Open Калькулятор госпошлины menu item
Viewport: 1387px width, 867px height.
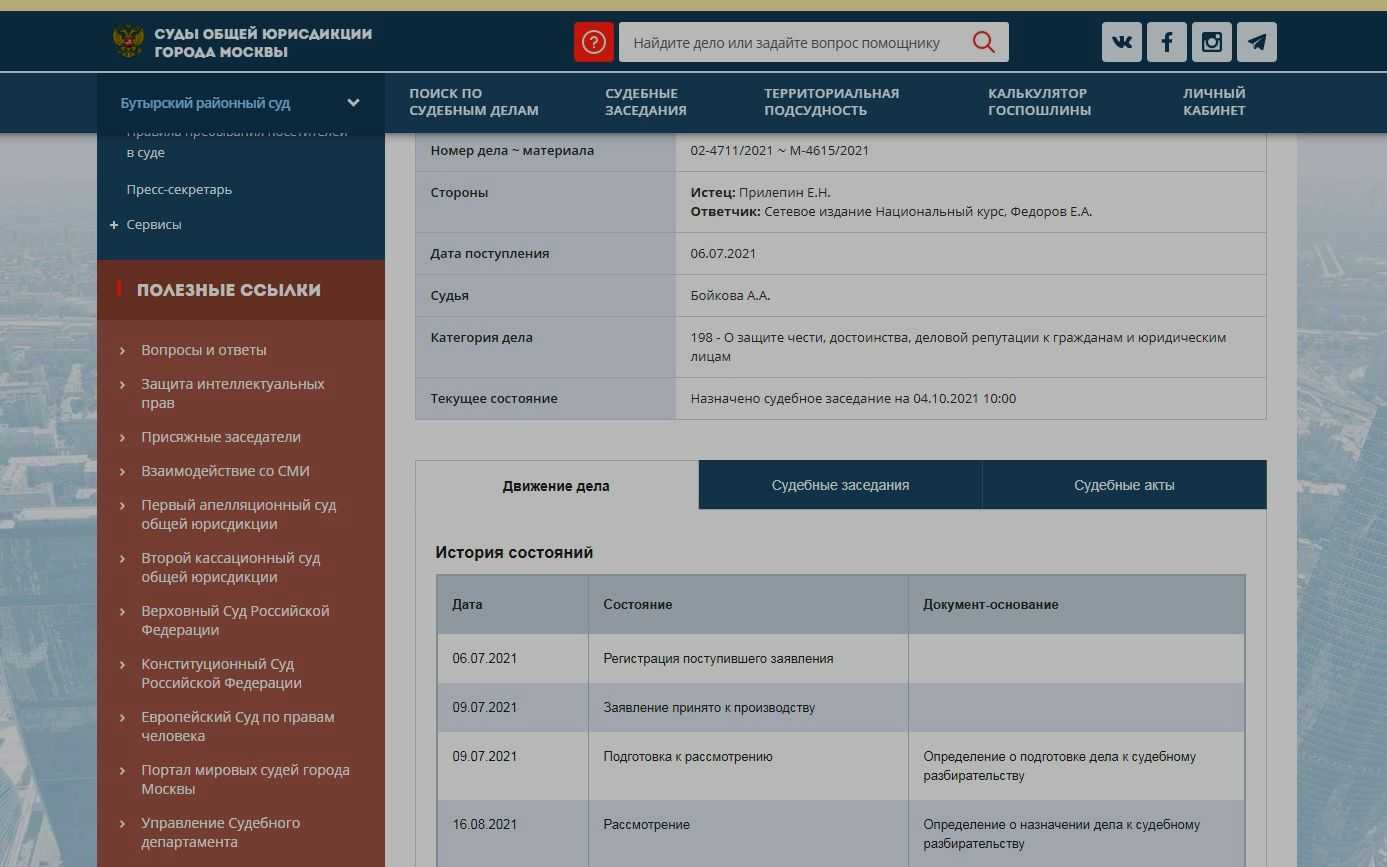coord(1039,102)
